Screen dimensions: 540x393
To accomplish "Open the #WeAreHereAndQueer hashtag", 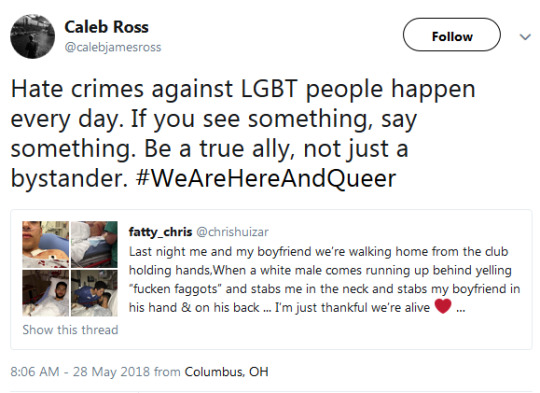I will pyautogui.click(x=266, y=178).
